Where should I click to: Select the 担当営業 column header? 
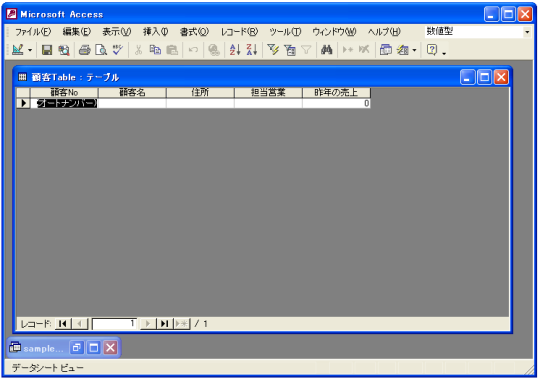[268, 92]
